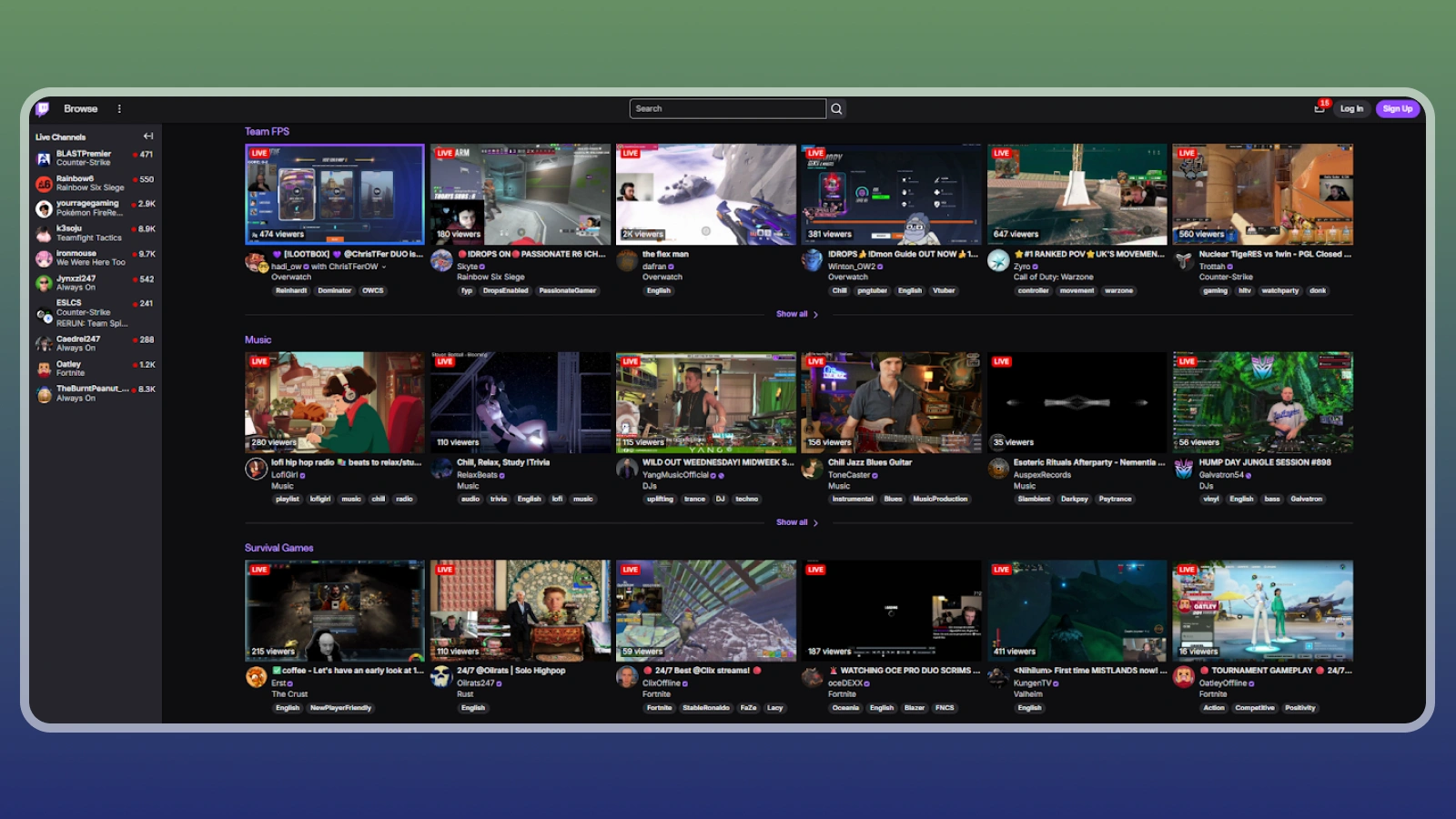Select the StableRonaldo tag
Image resolution: width=1456 pixels, height=819 pixels.
coord(706,708)
